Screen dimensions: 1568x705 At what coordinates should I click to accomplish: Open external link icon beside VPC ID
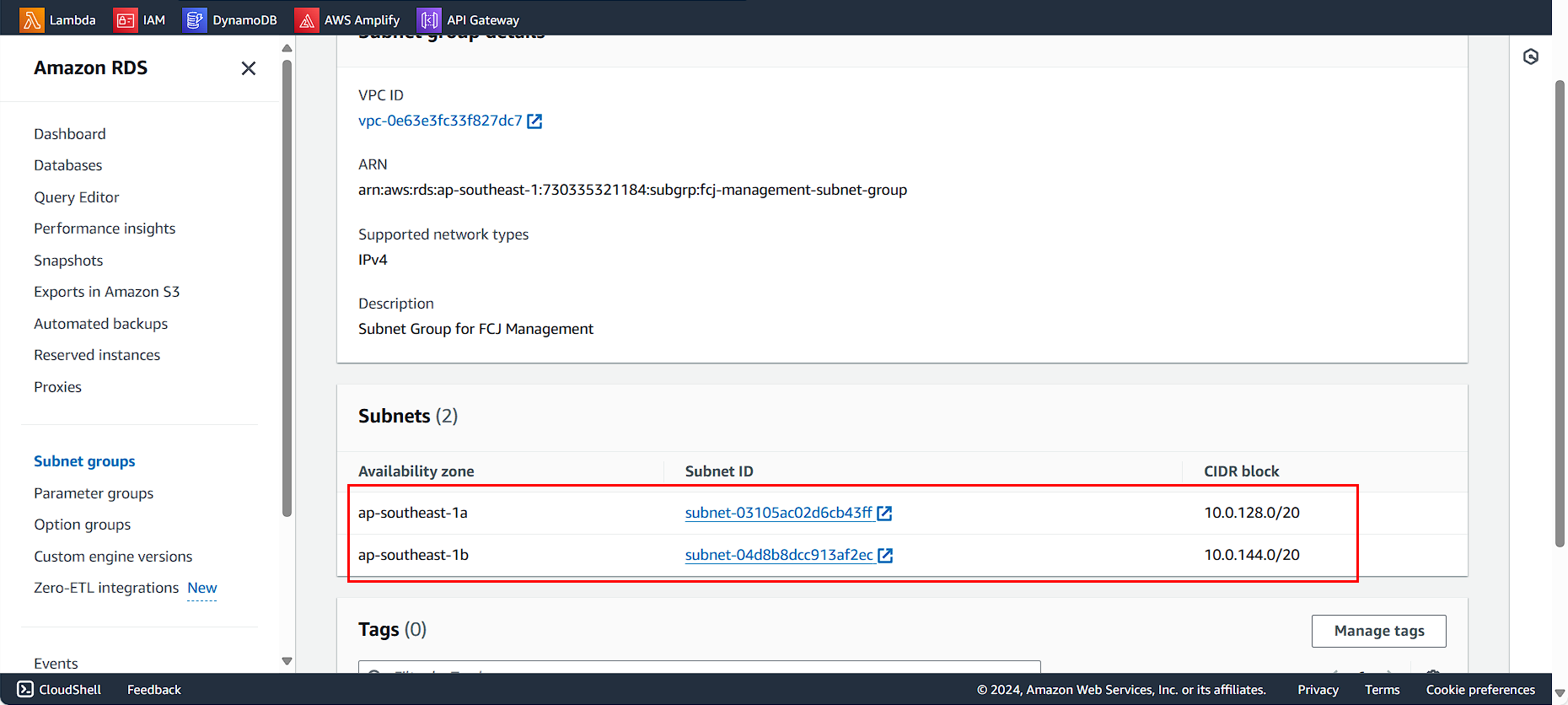point(534,121)
